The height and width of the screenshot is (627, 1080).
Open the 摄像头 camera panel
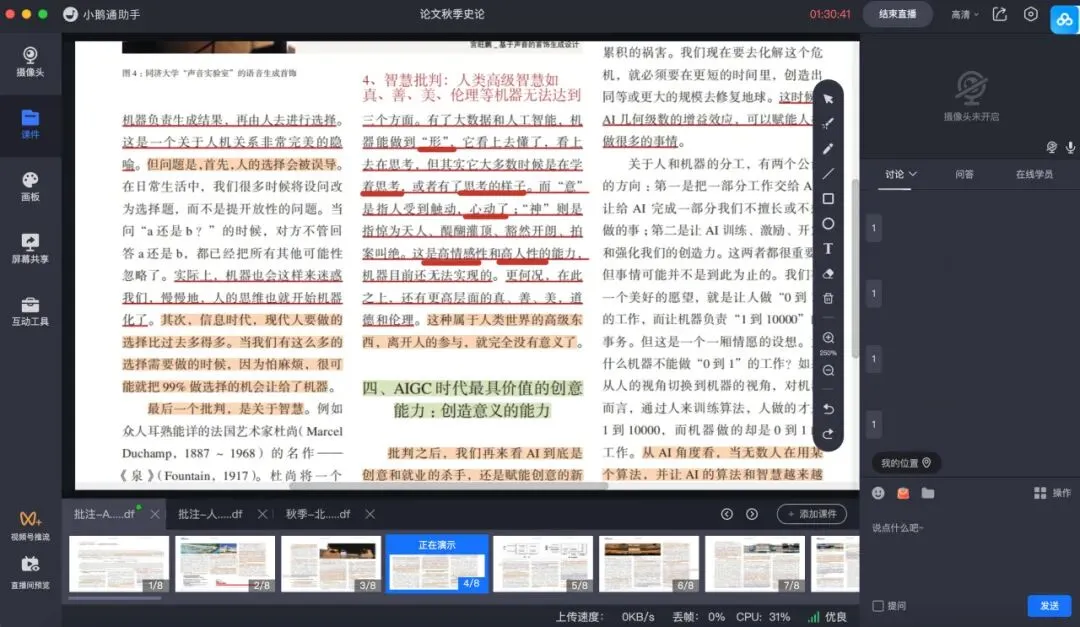(30, 61)
